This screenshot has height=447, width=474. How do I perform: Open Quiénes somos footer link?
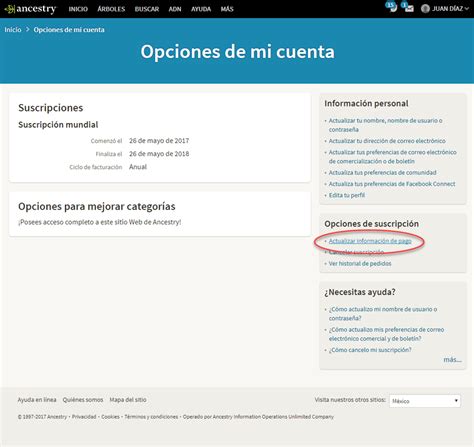[x=83, y=400]
